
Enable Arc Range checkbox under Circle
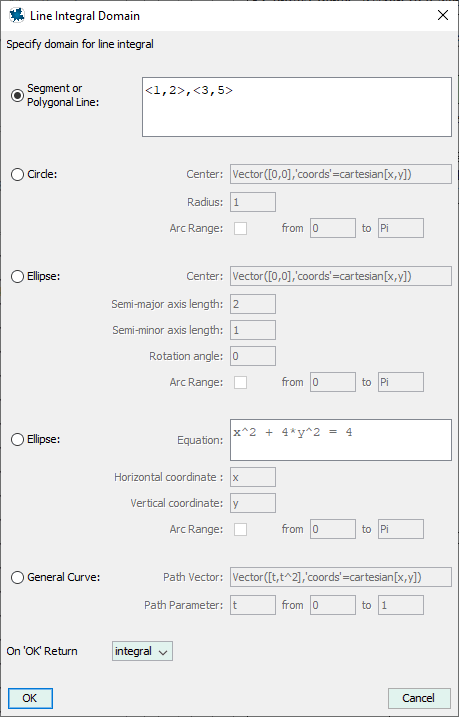(x=240, y=228)
